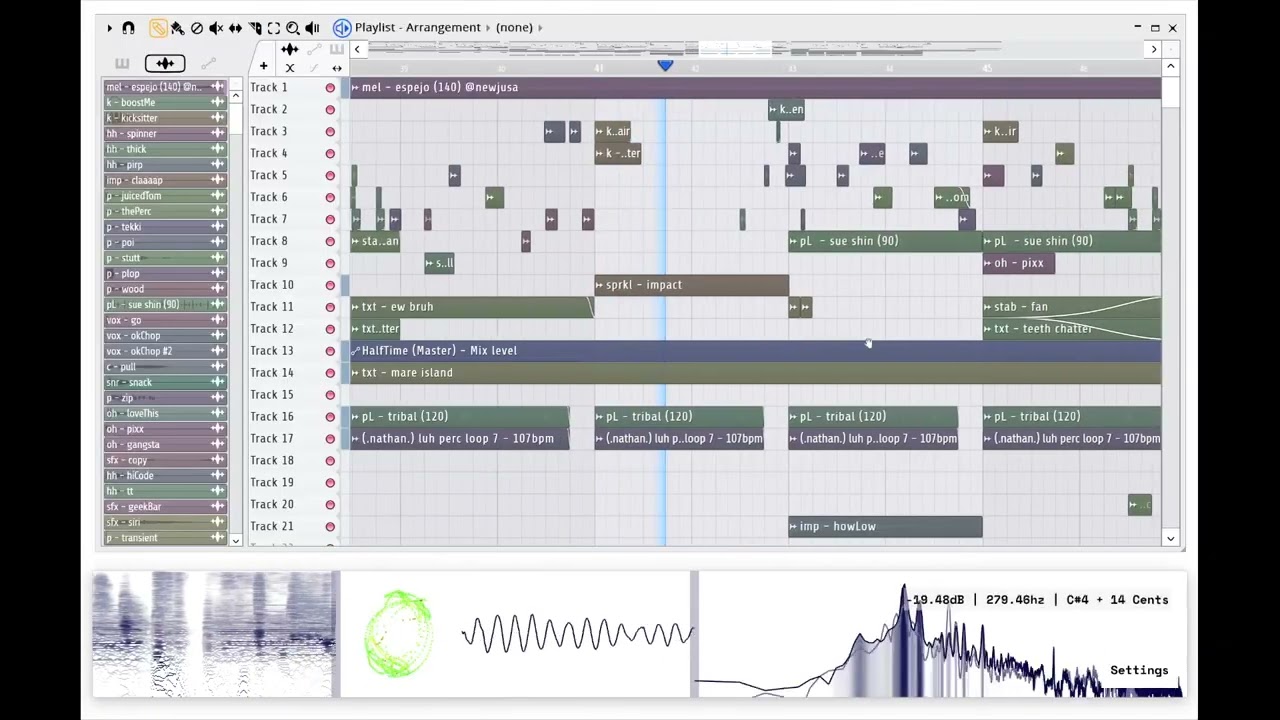Mute Track 16 with its red dot
Screen dimensions: 1280x720
pos(330,417)
